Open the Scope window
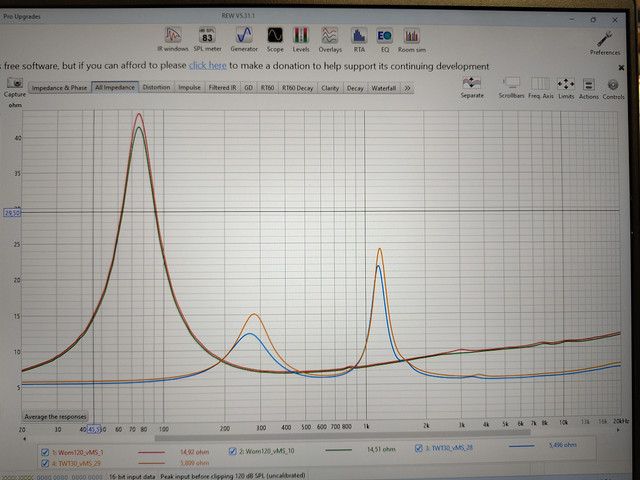This screenshot has height=480, width=640. point(274,38)
